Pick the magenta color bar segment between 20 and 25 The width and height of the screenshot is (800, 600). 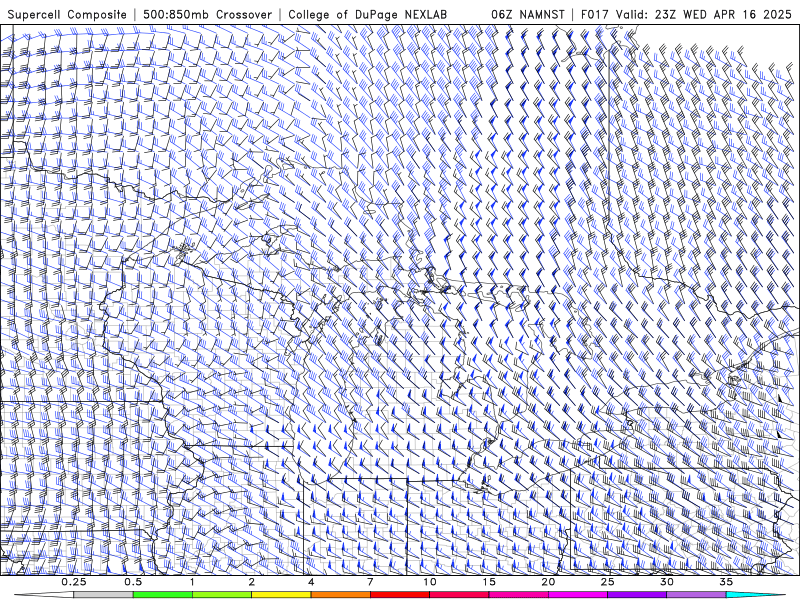pos(578,595)
